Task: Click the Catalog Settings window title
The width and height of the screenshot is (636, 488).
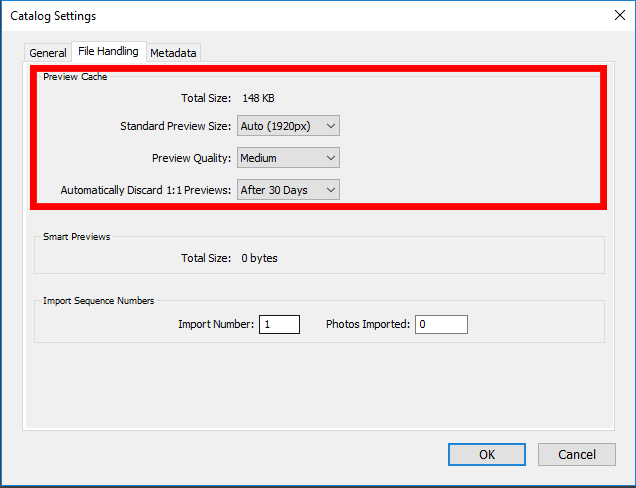Action: pos(53,16)
